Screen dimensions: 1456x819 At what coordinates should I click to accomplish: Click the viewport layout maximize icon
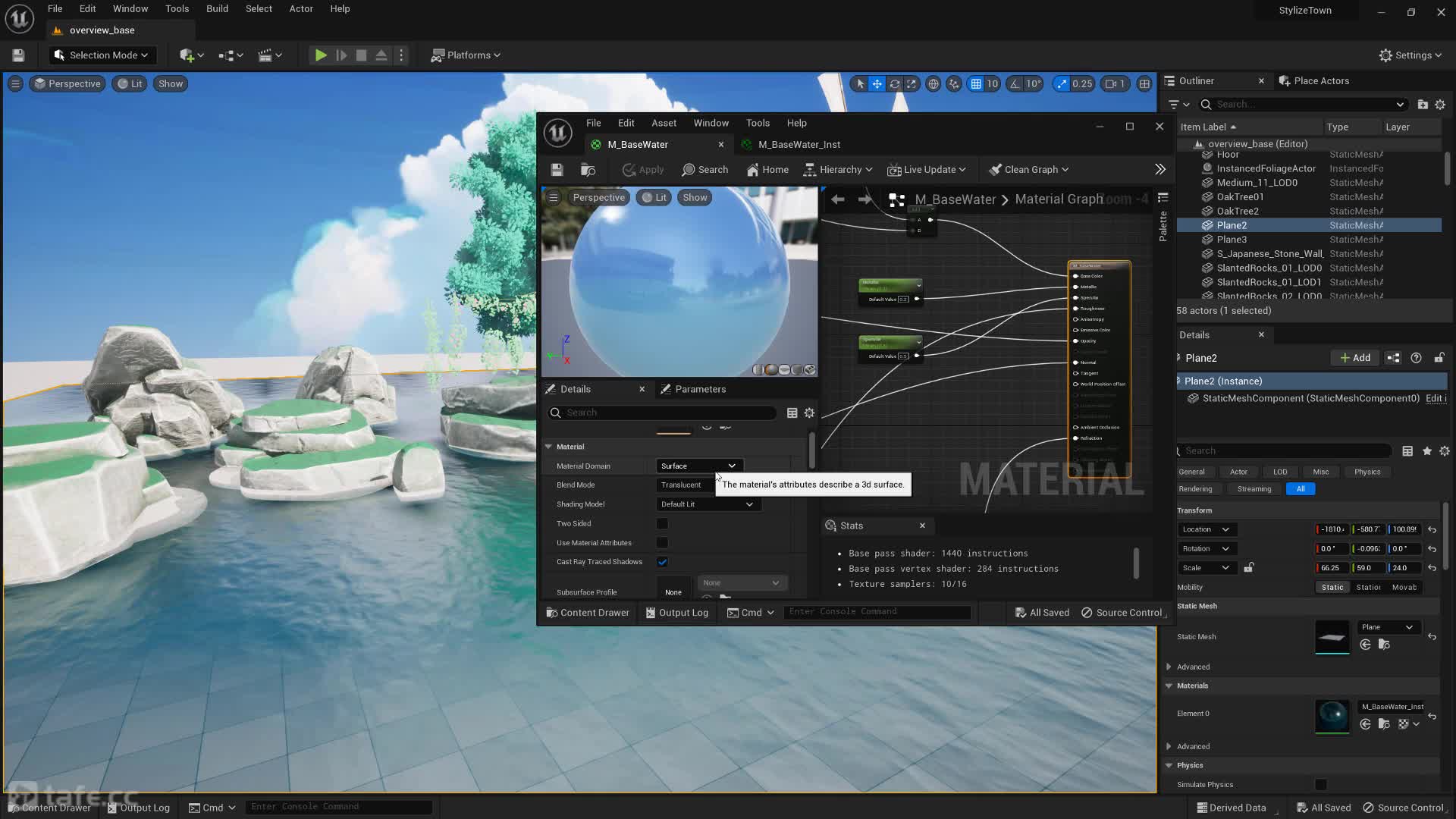(1144, 84)
